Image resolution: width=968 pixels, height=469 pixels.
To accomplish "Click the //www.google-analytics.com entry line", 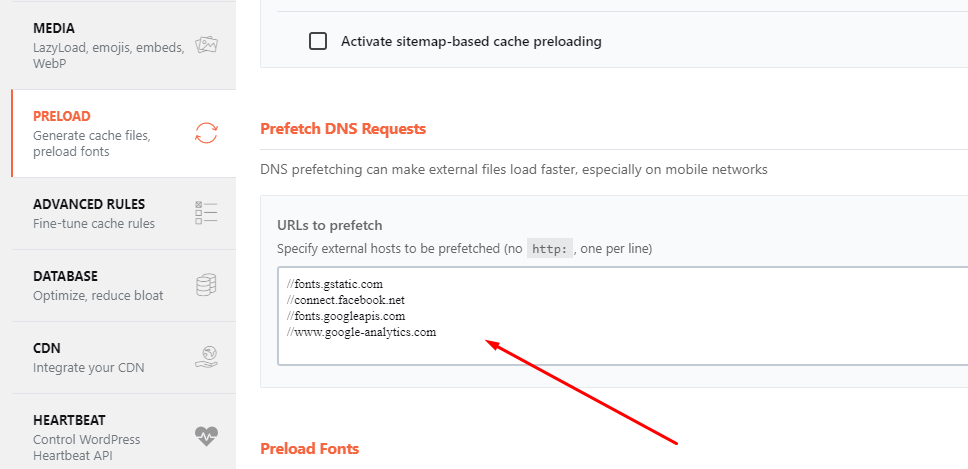I will click(x=361, y=332).
